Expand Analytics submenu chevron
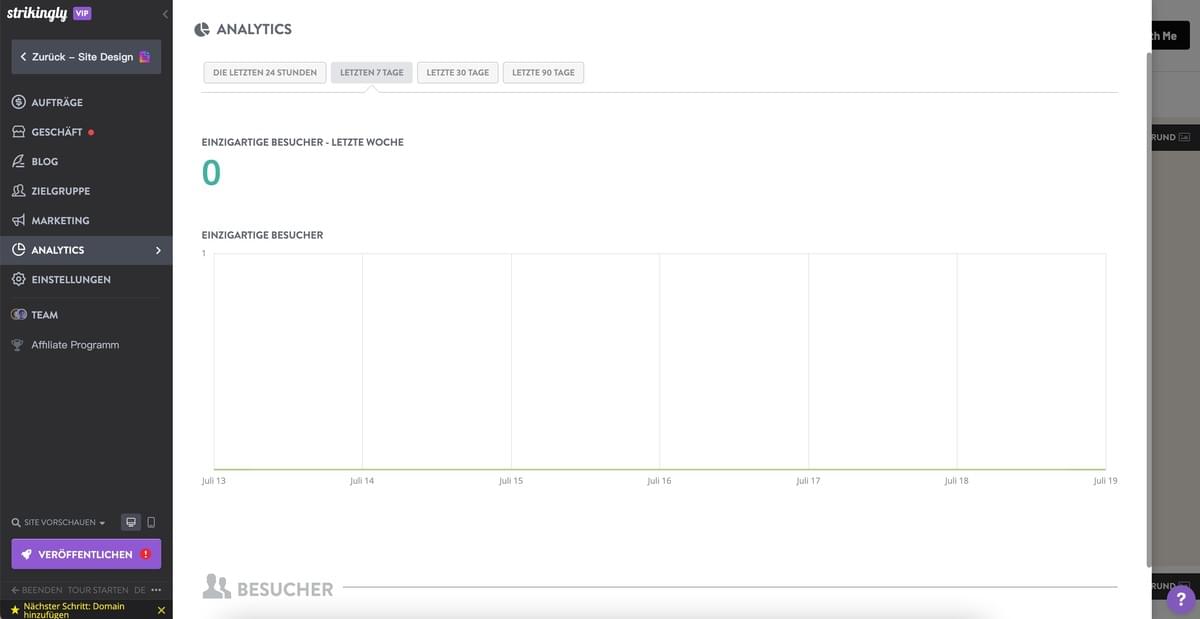 [x=158, y=250]
